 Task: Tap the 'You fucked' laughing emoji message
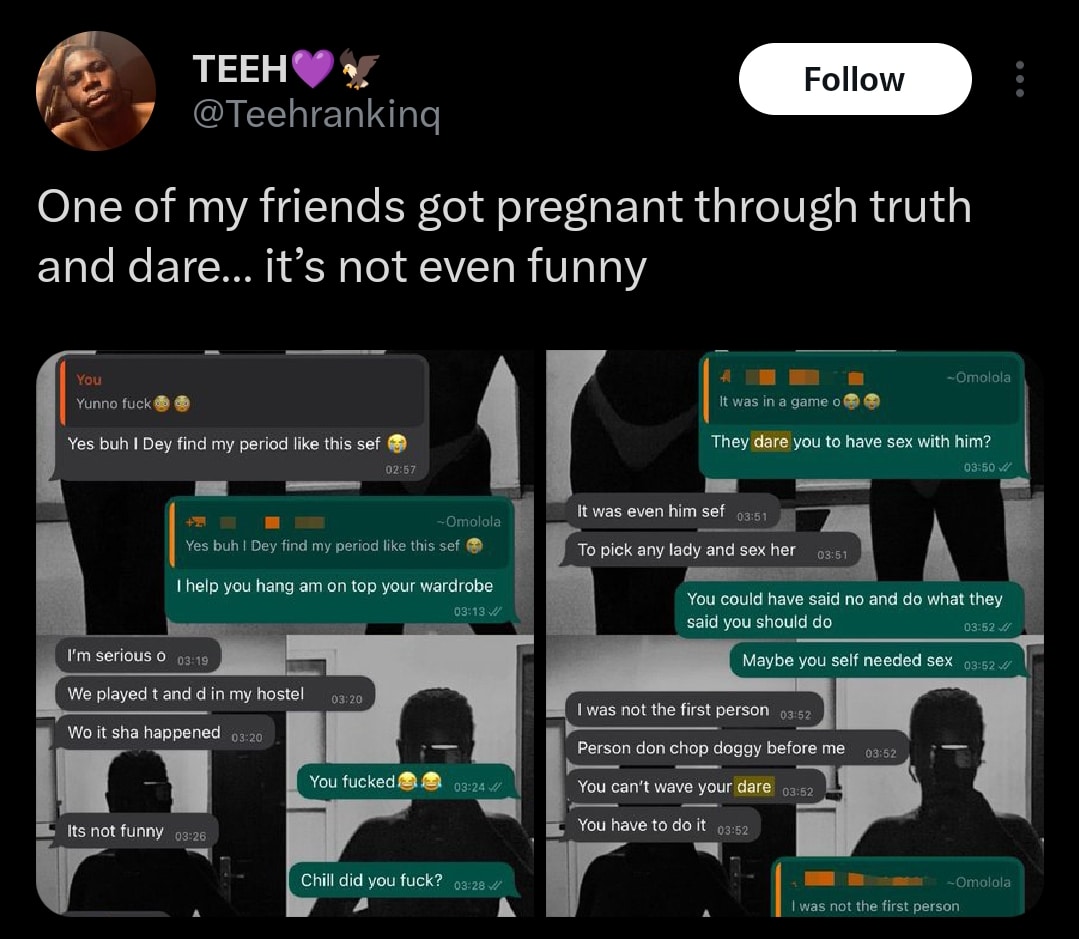(406, 781)
